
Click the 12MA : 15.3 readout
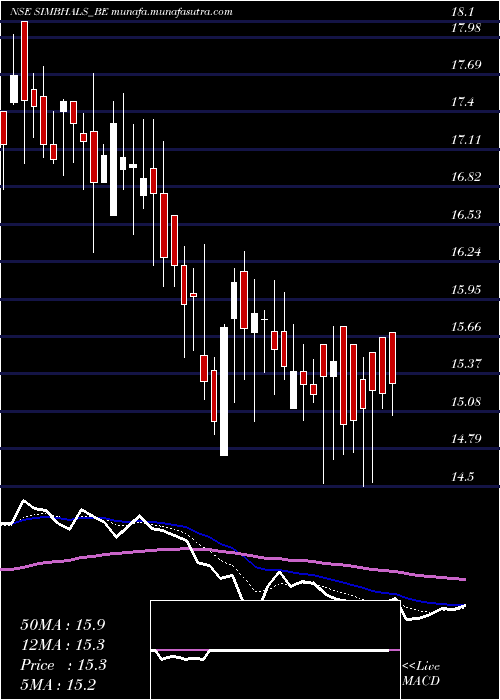click(x=62, y=645)
